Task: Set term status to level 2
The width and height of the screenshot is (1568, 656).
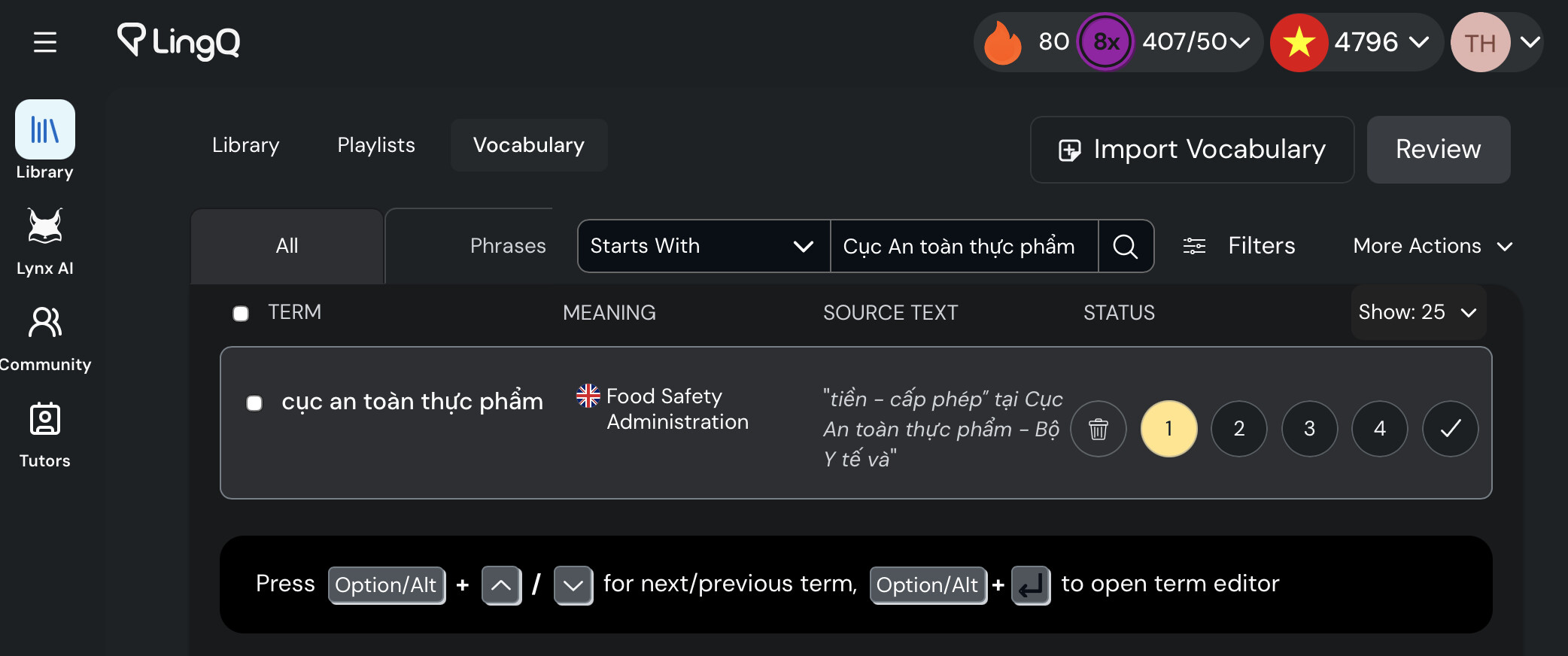Action: point(1239,429)
